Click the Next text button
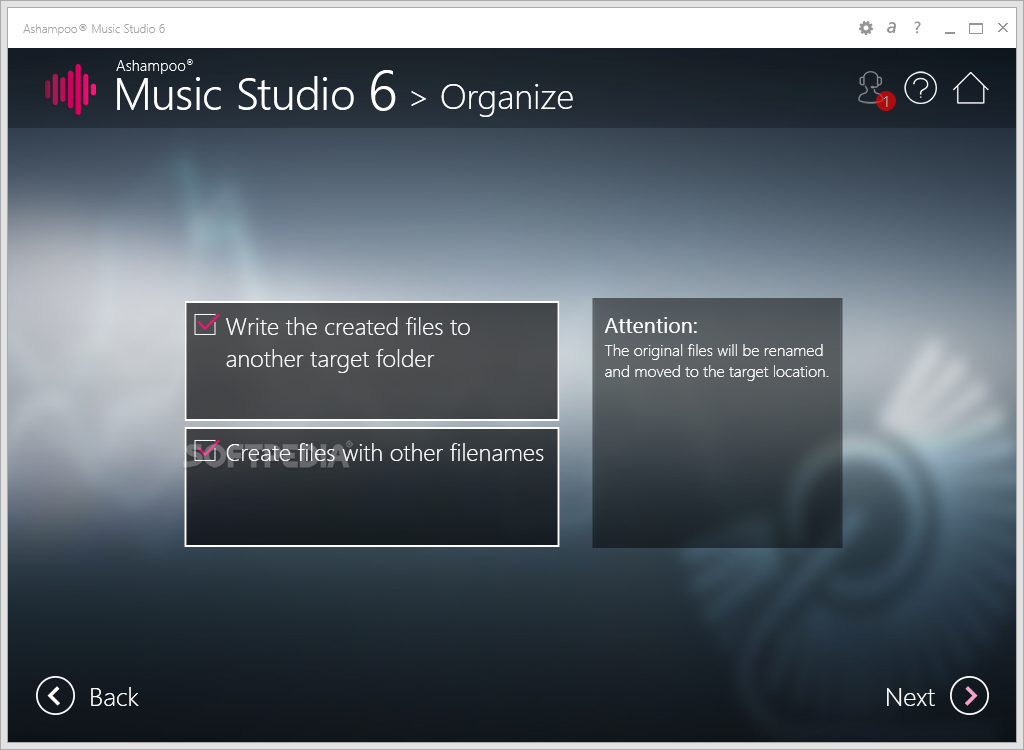 pyautogui.click(x=910, y=697)
